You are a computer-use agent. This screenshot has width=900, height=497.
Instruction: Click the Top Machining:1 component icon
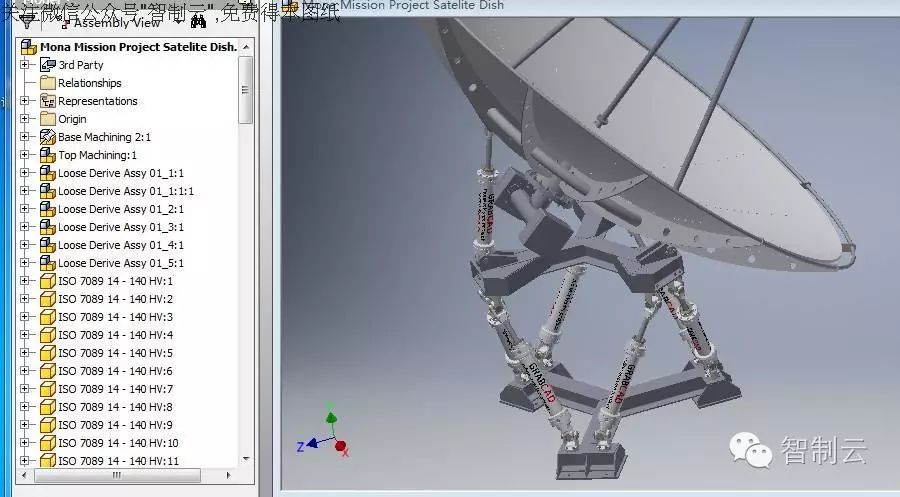click(47, 155)
